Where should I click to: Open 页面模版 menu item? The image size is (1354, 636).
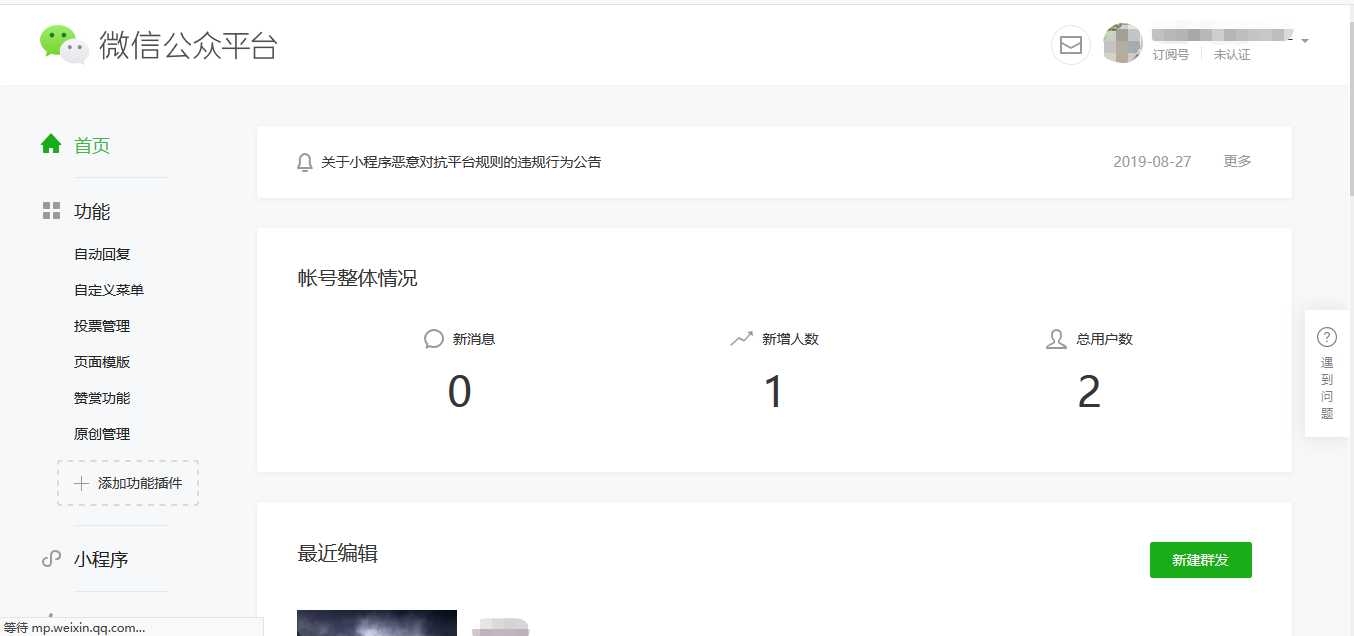click(x=102, y=362)
